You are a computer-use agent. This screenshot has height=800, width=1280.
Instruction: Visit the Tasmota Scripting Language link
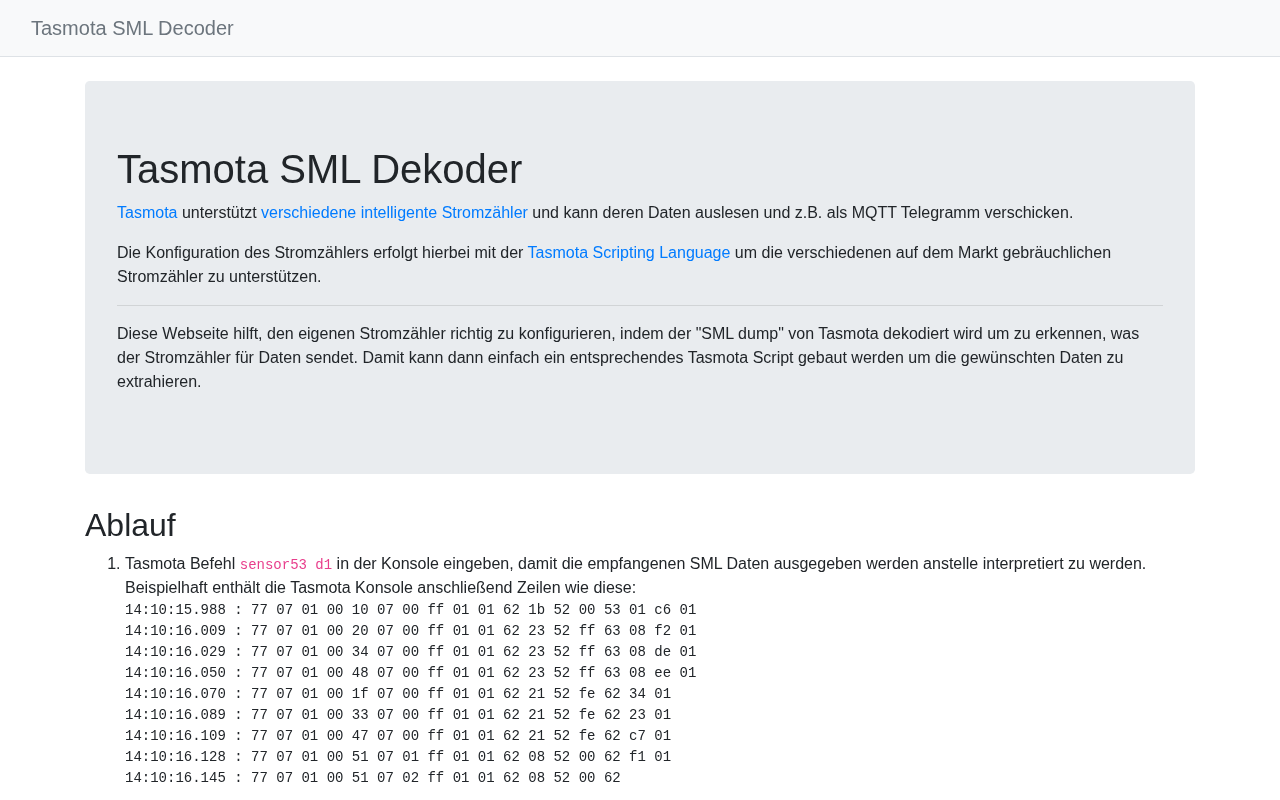click(x=629, y=252)
